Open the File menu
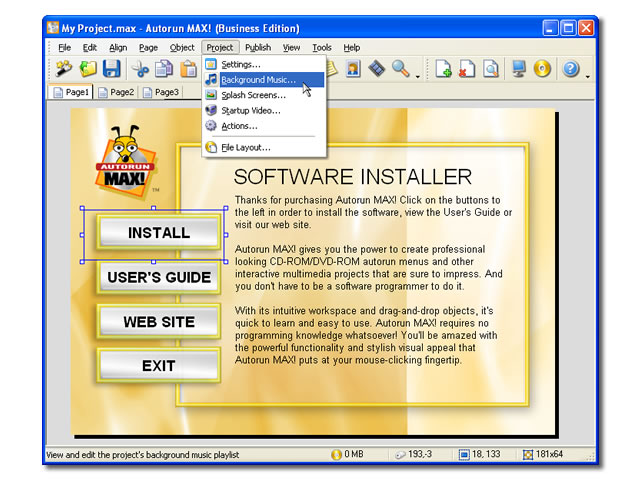 [x=64, y=48]
